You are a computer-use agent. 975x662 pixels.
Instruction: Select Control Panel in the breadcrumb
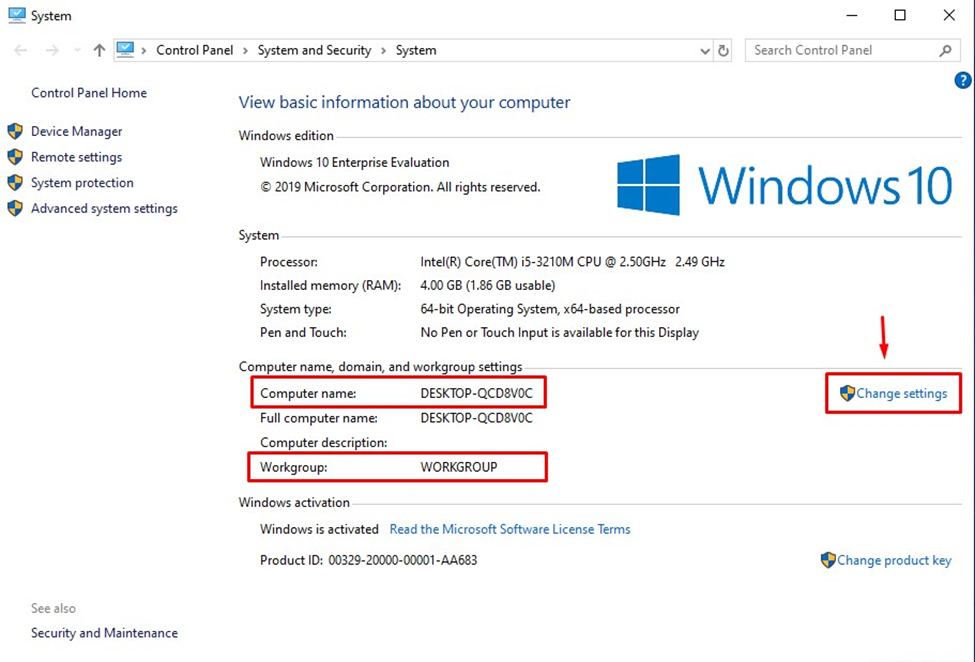click(195, 50)
